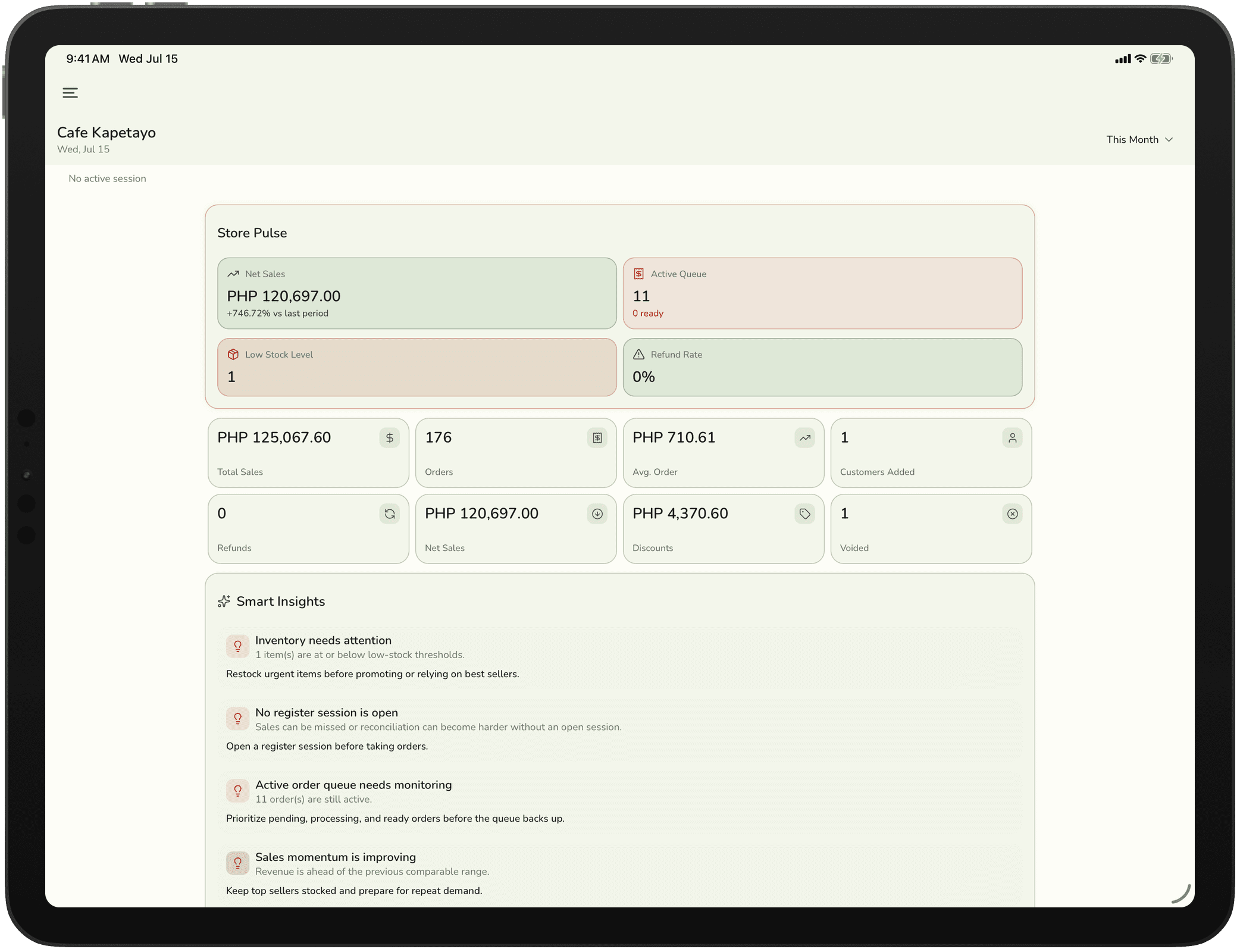Image resolution: width=1240 pixels, height=952 pixels.
Task: Open the 'No register session is open' insight
Action: click(x=619, y=729)
